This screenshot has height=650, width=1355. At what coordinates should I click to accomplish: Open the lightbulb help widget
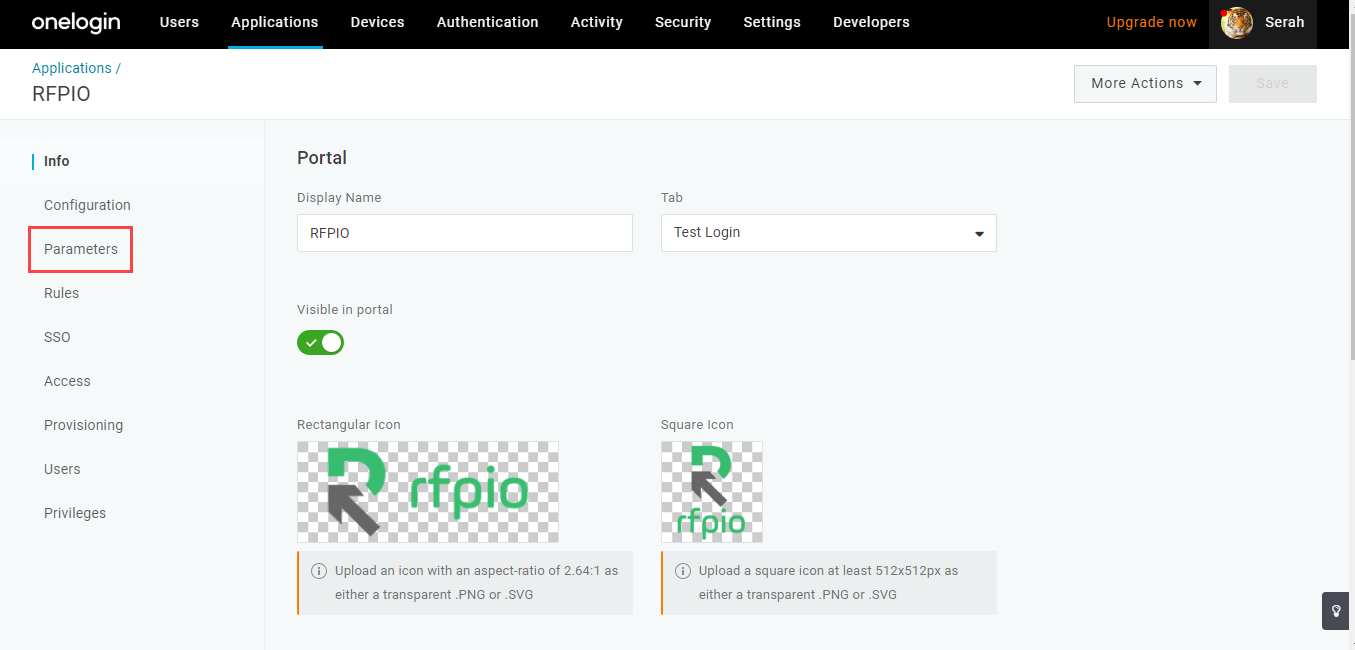[x=1335, y=611]
